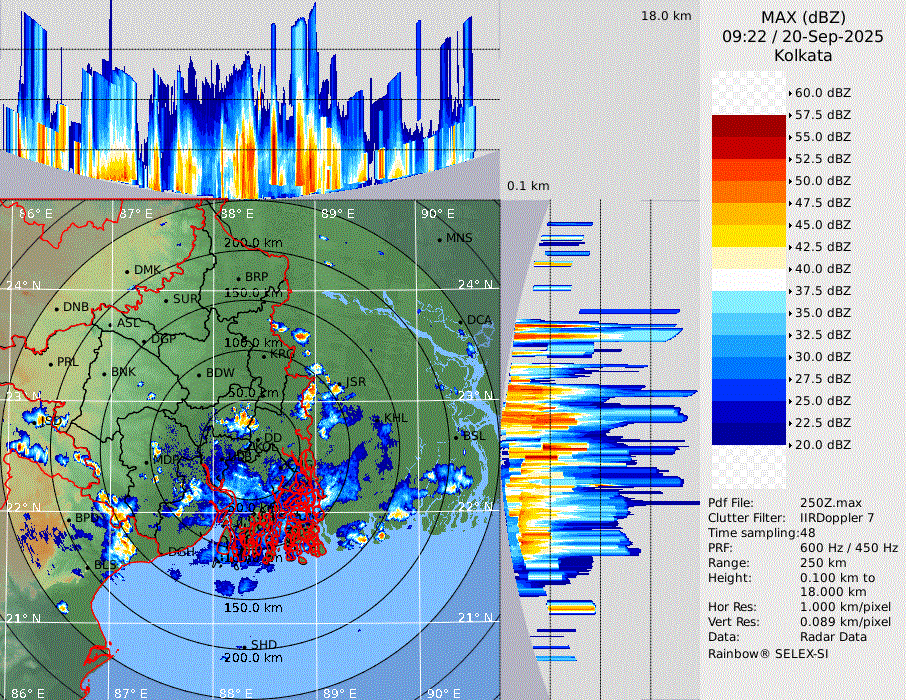Select the Kolkata radar site name
The height and width of the screenshot is (700, 906).
[802, 55]
